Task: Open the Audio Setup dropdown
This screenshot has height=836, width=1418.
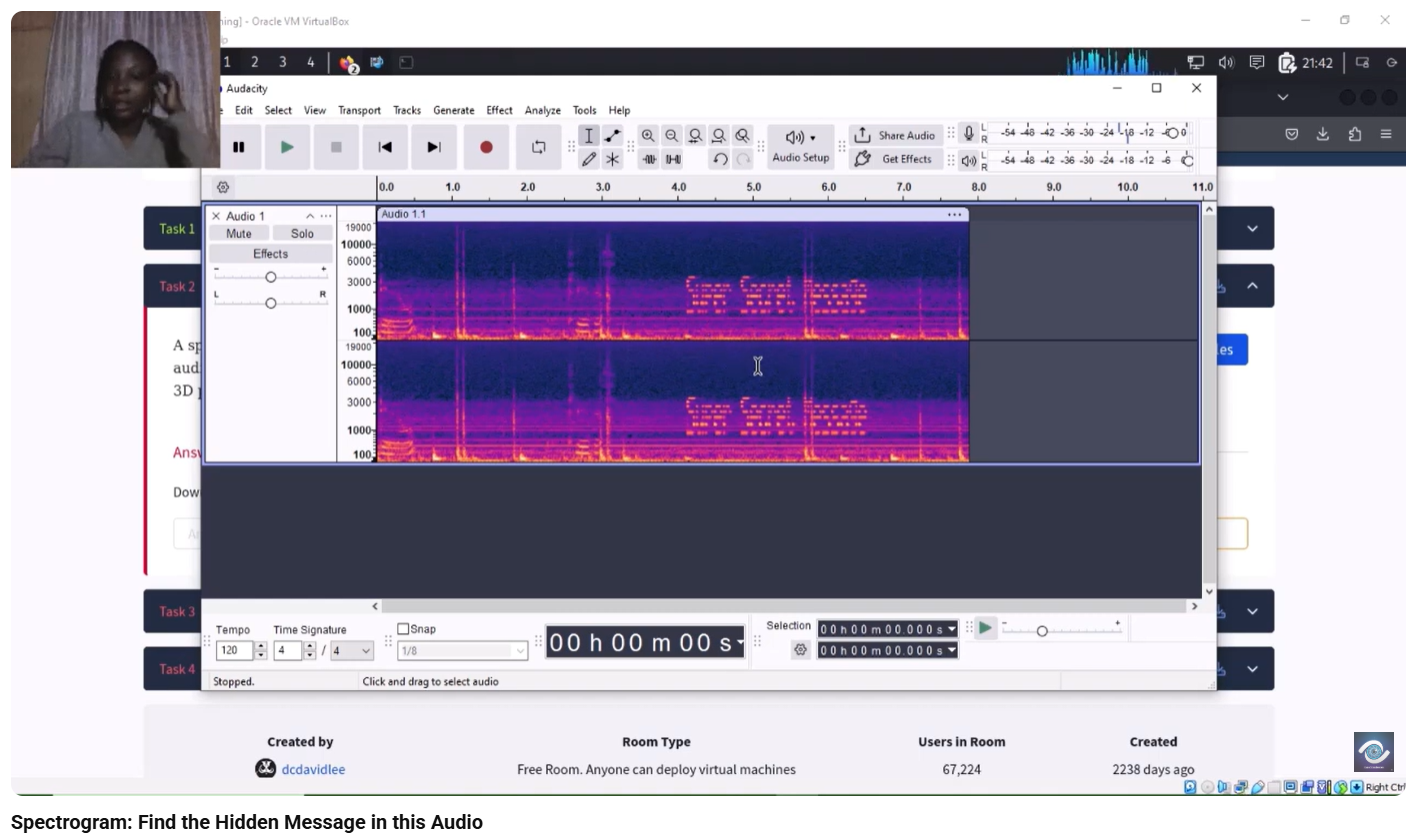Action: tap(801, 147)
